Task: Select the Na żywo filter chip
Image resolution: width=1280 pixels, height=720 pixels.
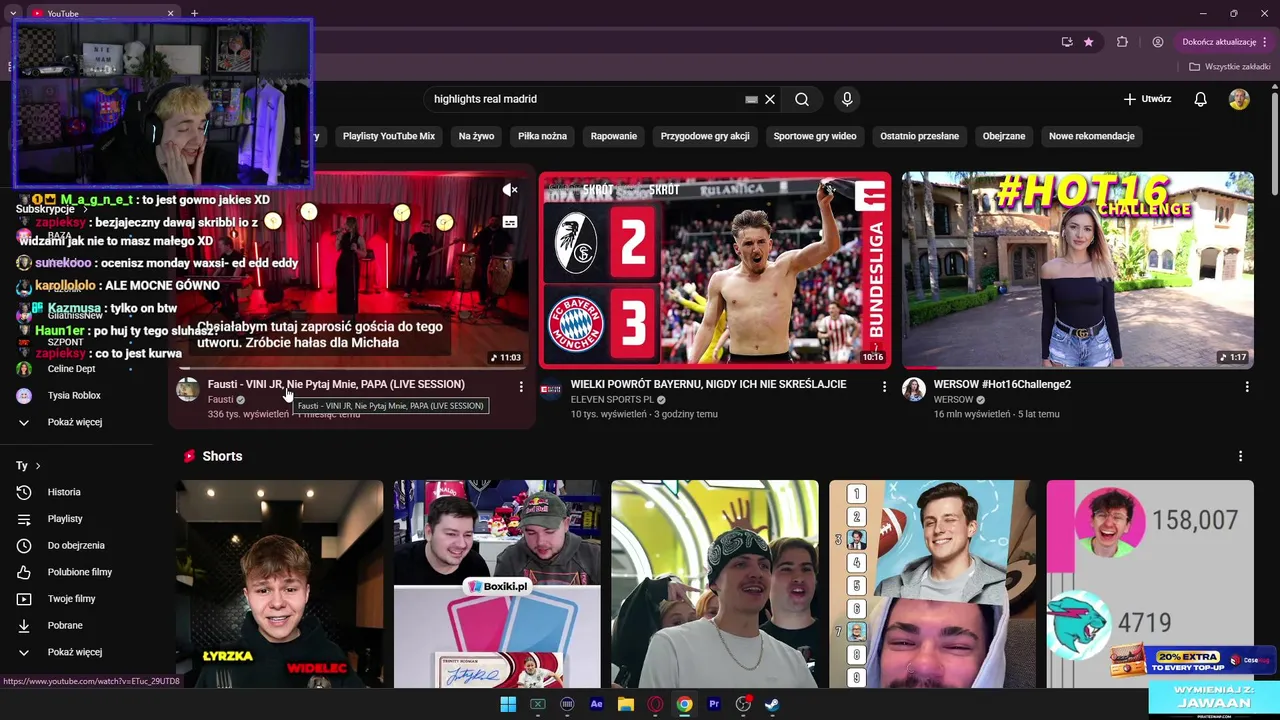Action: pos(476,136)
